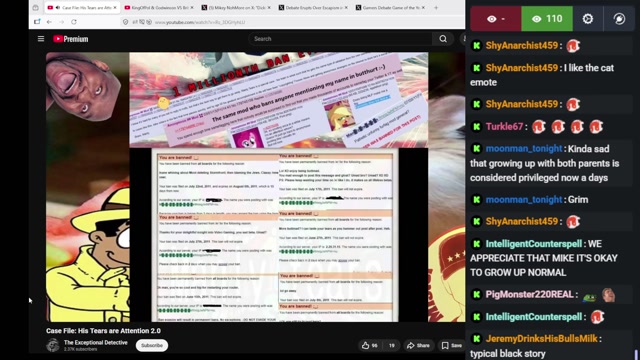The image size is (640, 360).
Task: Click the YouTube search magnifier button
Action: click(443, 39)
